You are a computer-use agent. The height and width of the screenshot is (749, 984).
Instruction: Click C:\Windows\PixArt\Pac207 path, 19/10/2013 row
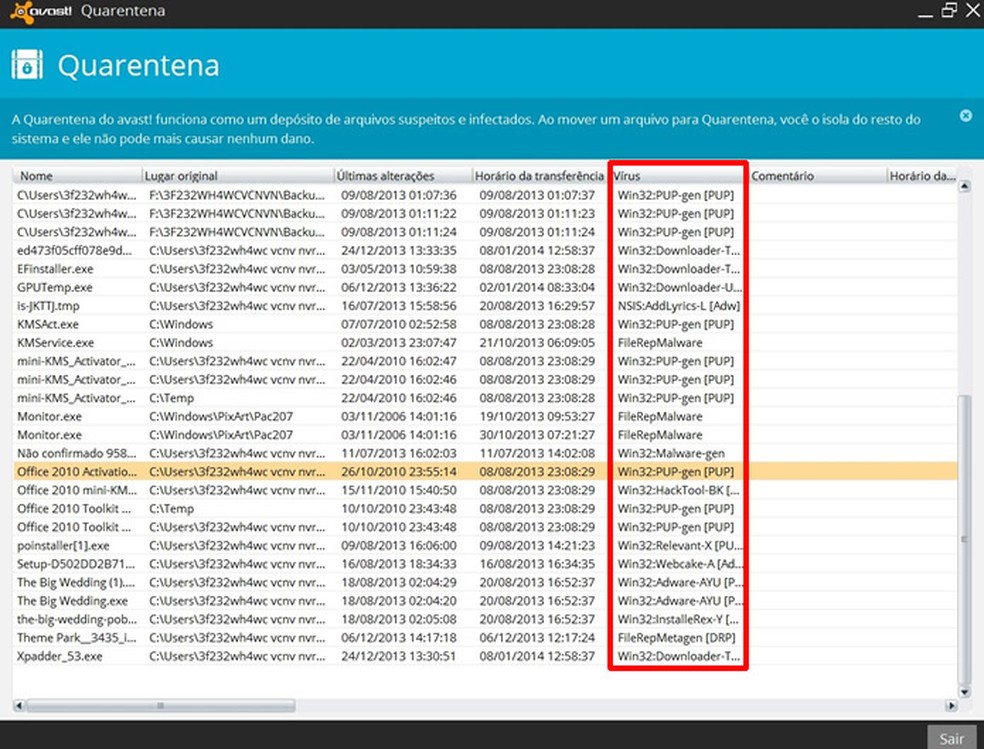[221, 417]
